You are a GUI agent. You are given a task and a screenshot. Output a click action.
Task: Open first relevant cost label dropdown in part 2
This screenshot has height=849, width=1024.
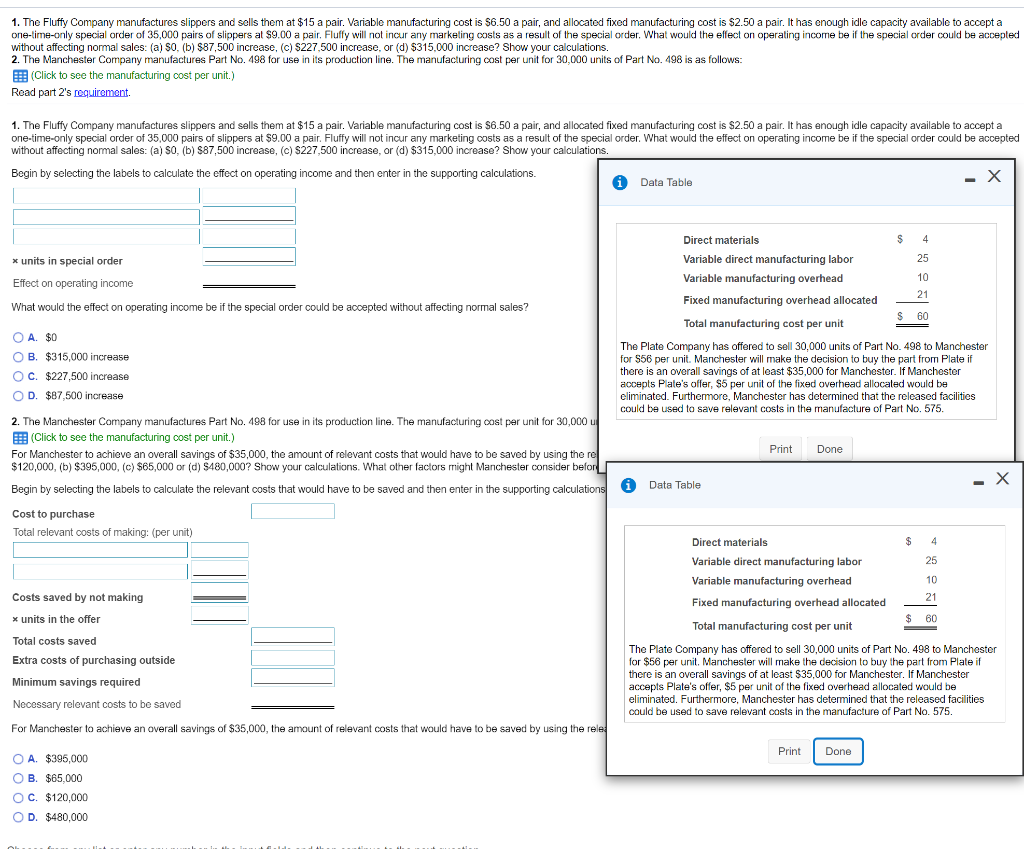101,550
